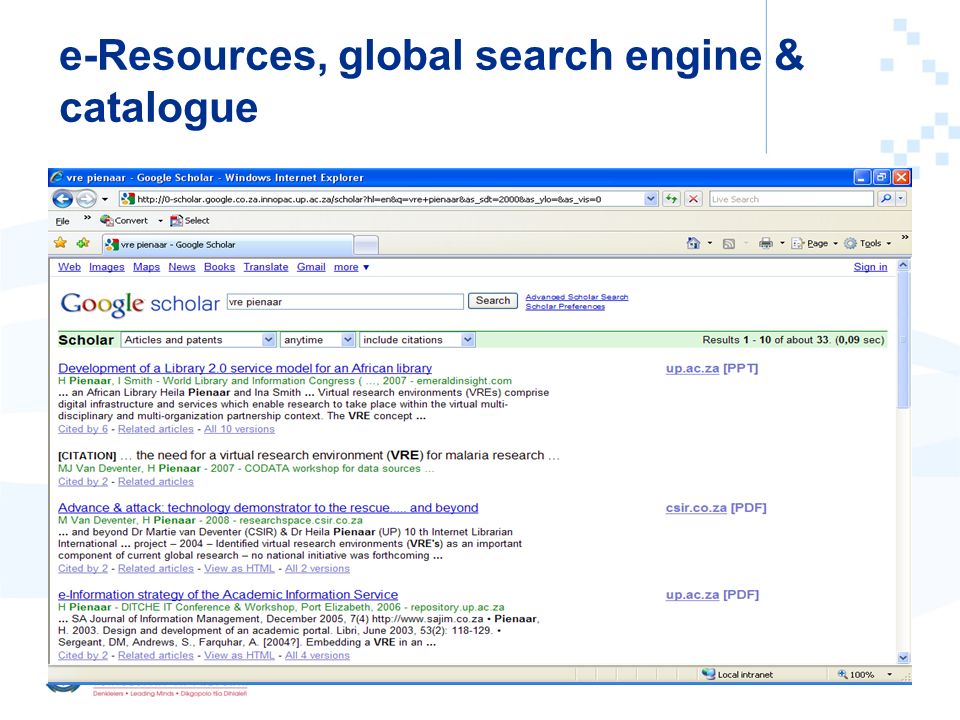The width and height of the screenshot is (960, 720).
Task: Edit the 'vre pienaar' search query field
Action: [345, 302]
